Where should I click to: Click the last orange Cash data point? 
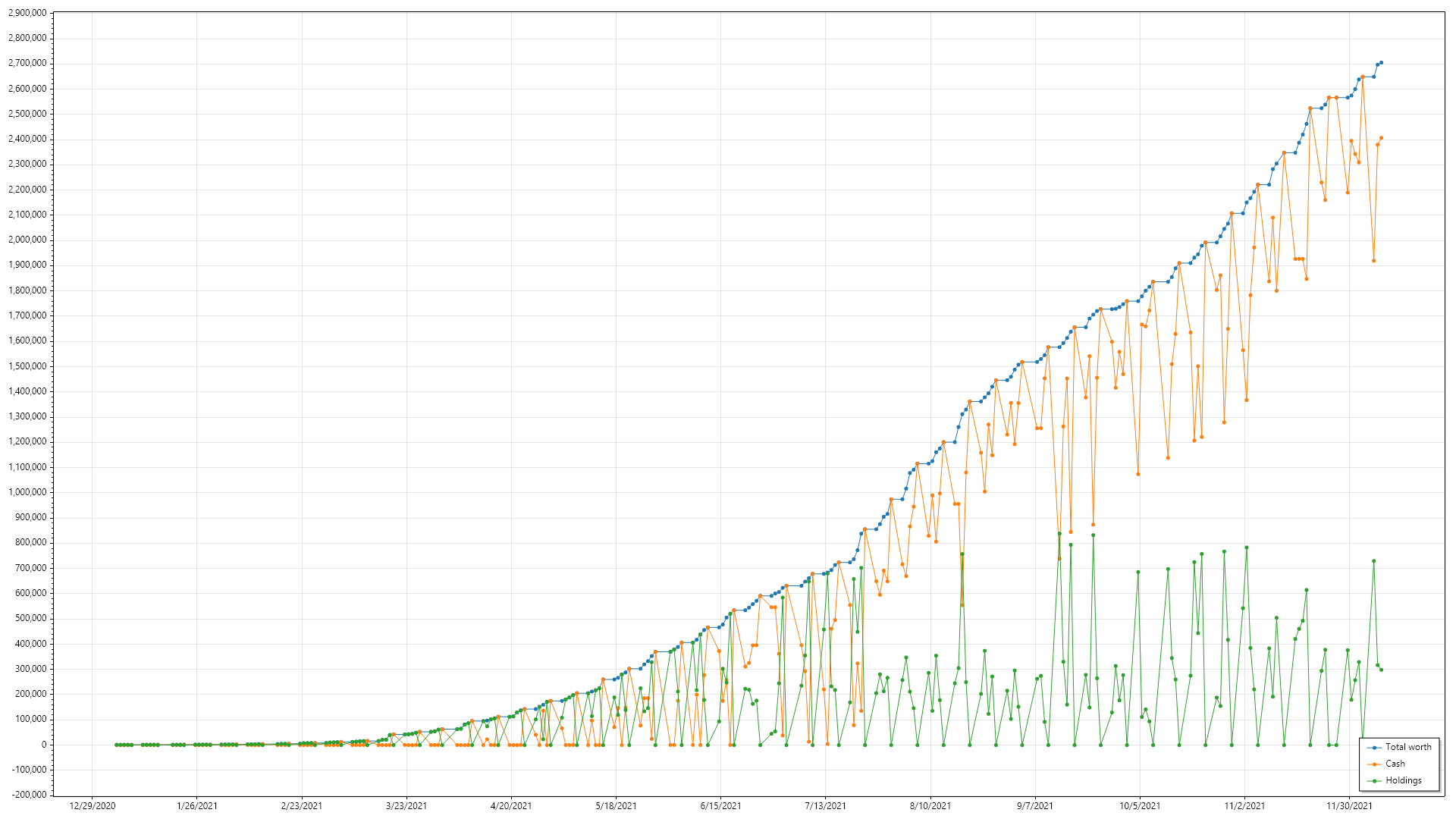1381,138
